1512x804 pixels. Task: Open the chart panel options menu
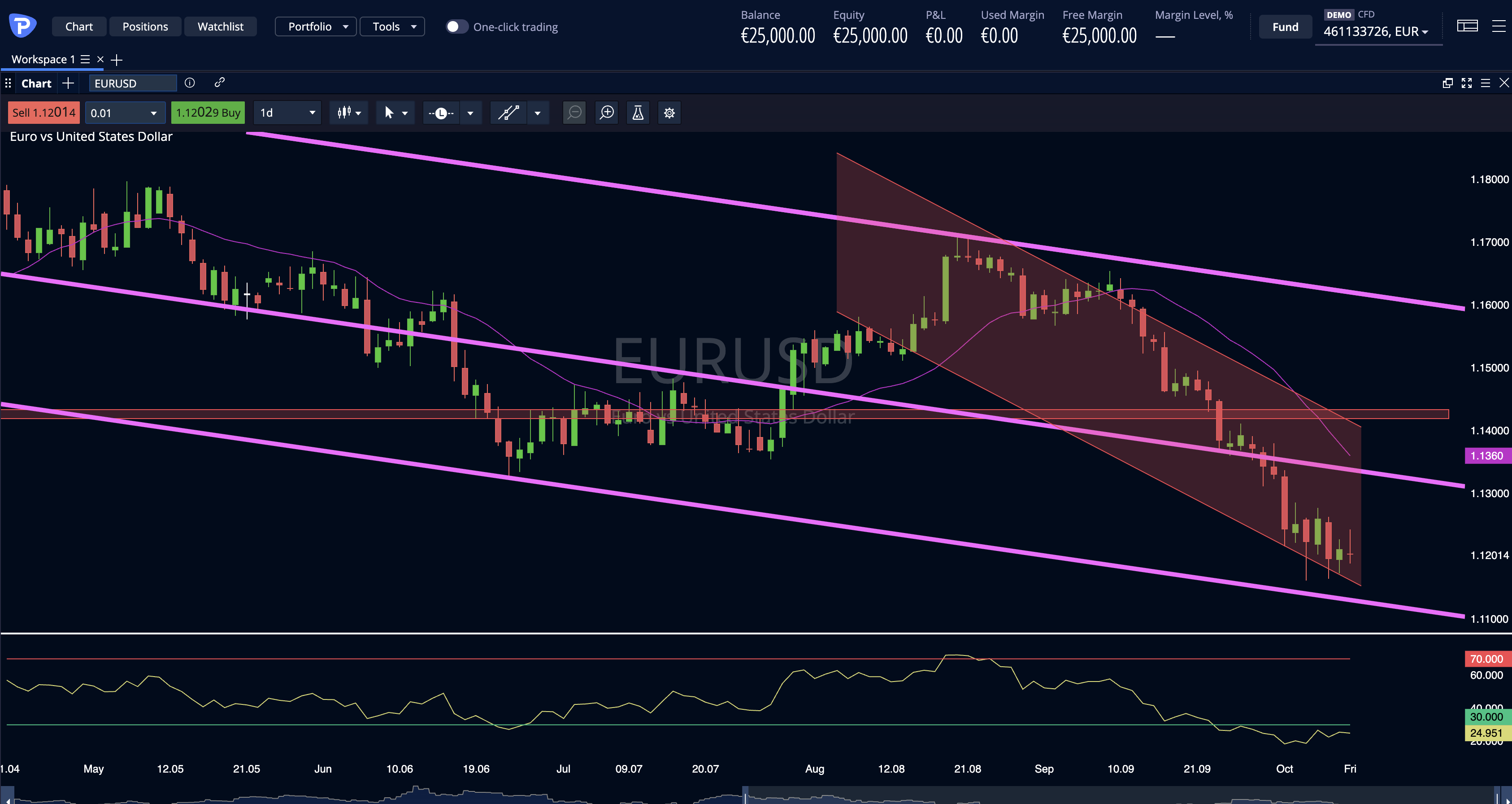click(1486, 83)
